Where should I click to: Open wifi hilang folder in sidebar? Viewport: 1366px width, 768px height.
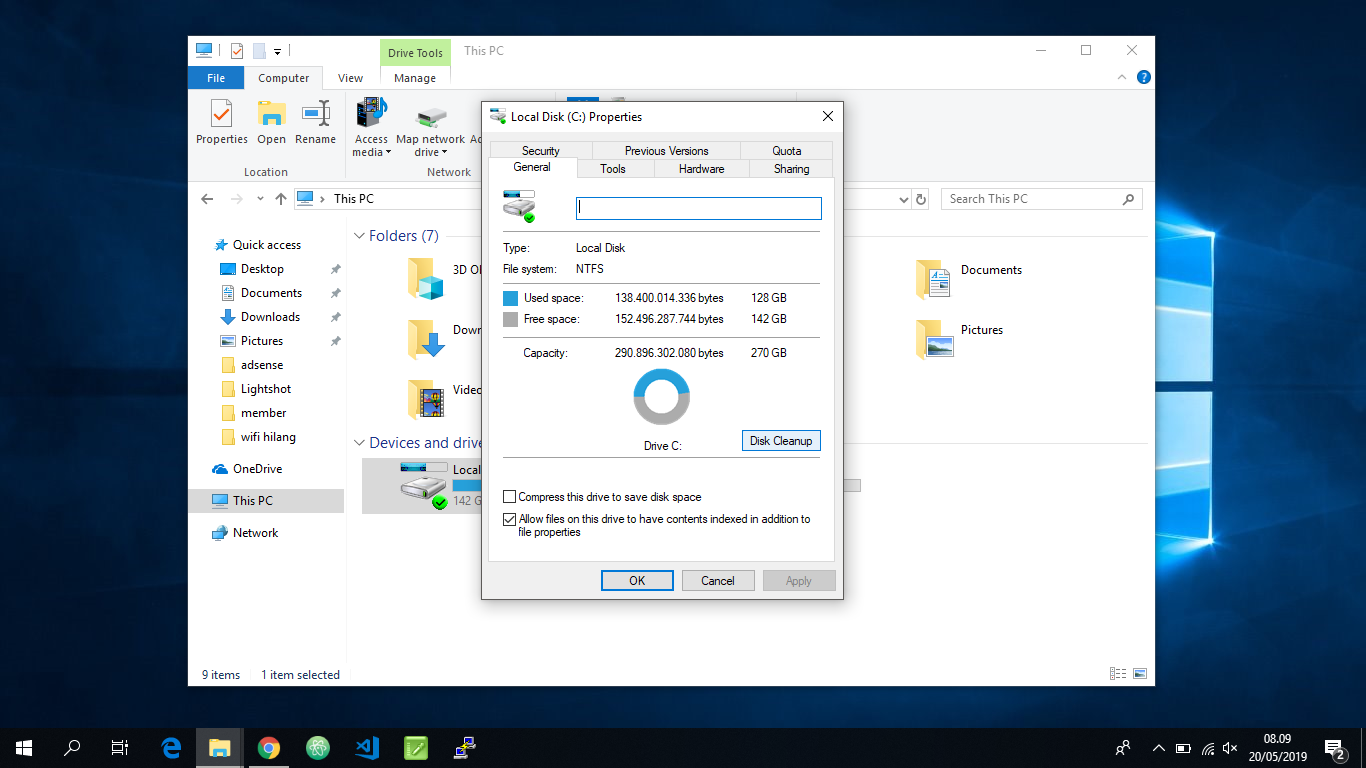[268, 437]
